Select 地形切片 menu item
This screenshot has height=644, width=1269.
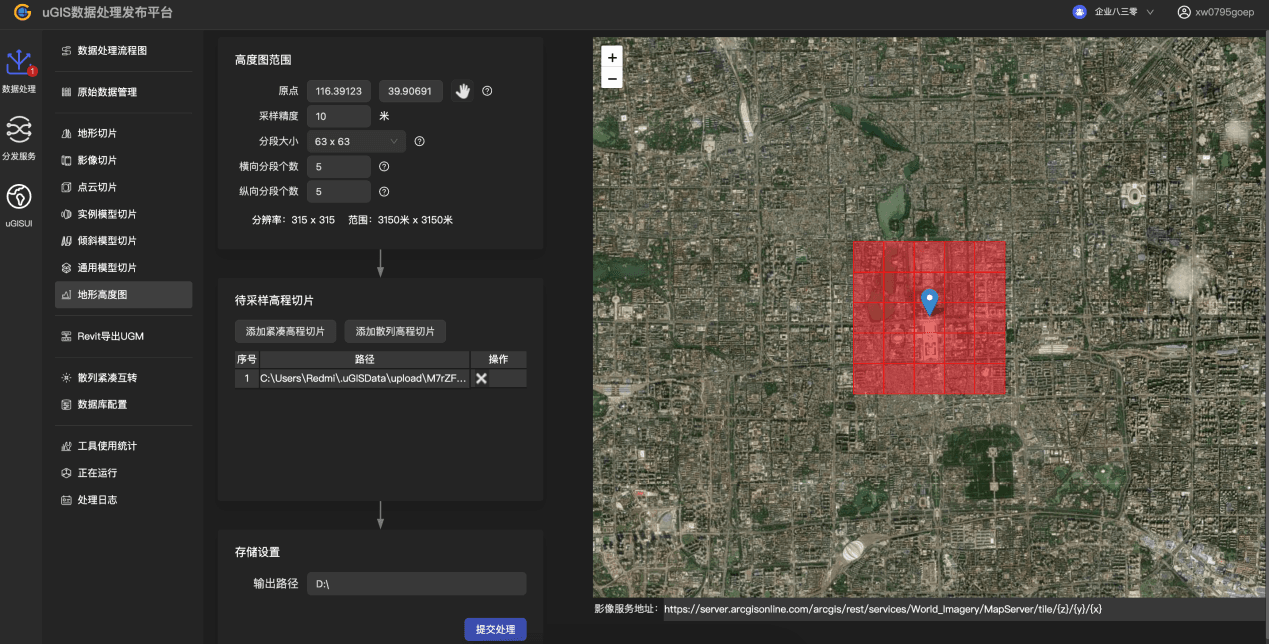97,133
